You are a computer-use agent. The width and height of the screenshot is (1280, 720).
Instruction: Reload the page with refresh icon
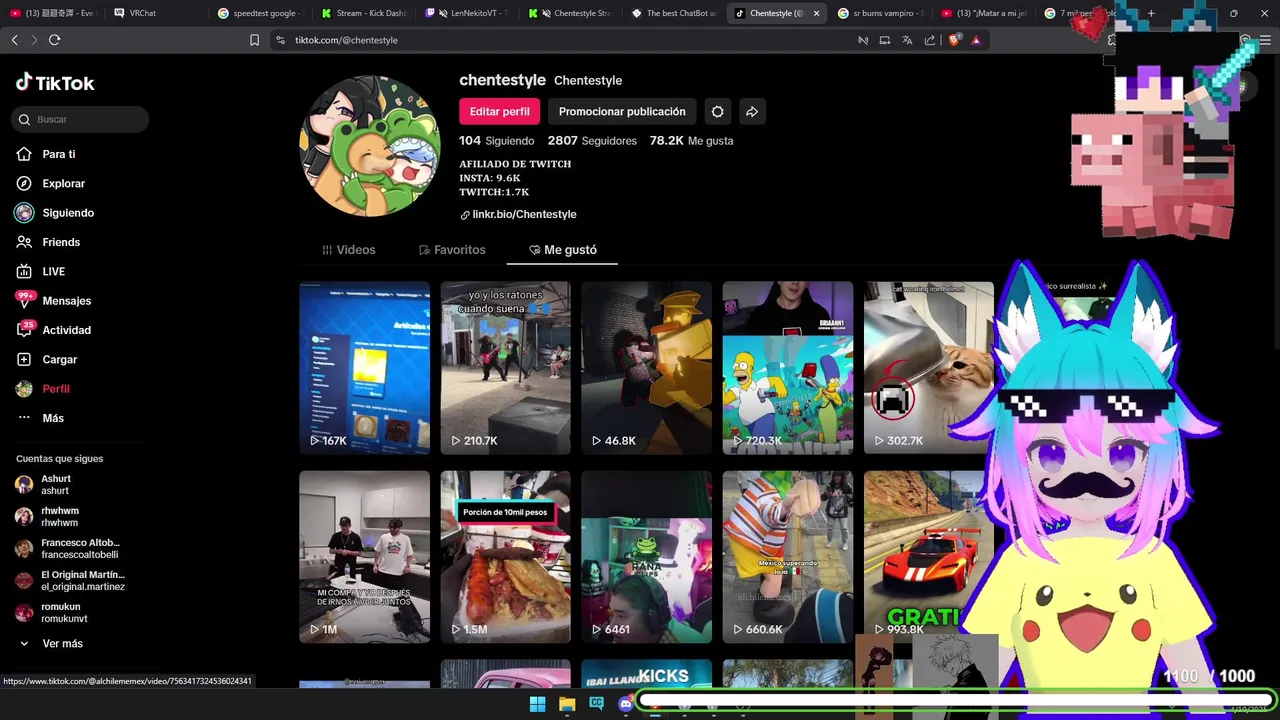point(54,40)
